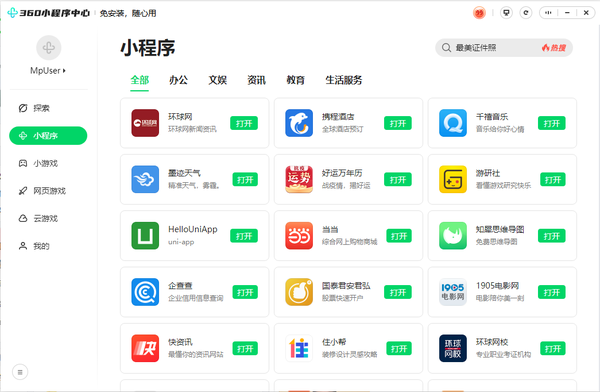Screen dimensions: 600x392
Task: Click the 千禧音乐 app icon
Action: pyautogui.click(x=453, y=123)
